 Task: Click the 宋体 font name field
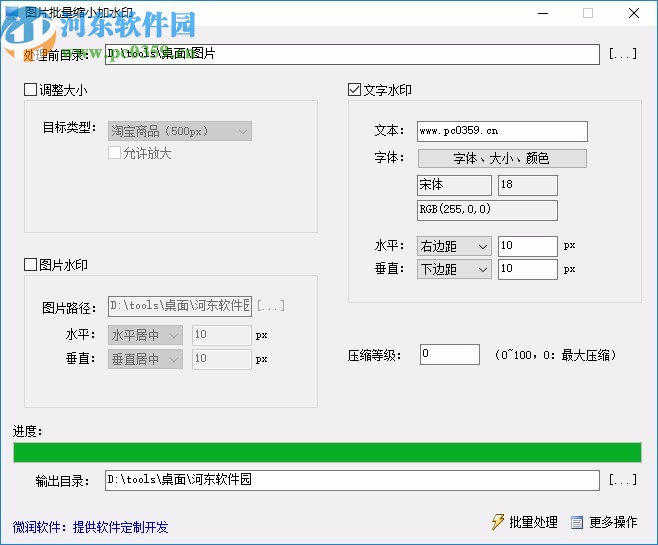click(x=454, y=185)
